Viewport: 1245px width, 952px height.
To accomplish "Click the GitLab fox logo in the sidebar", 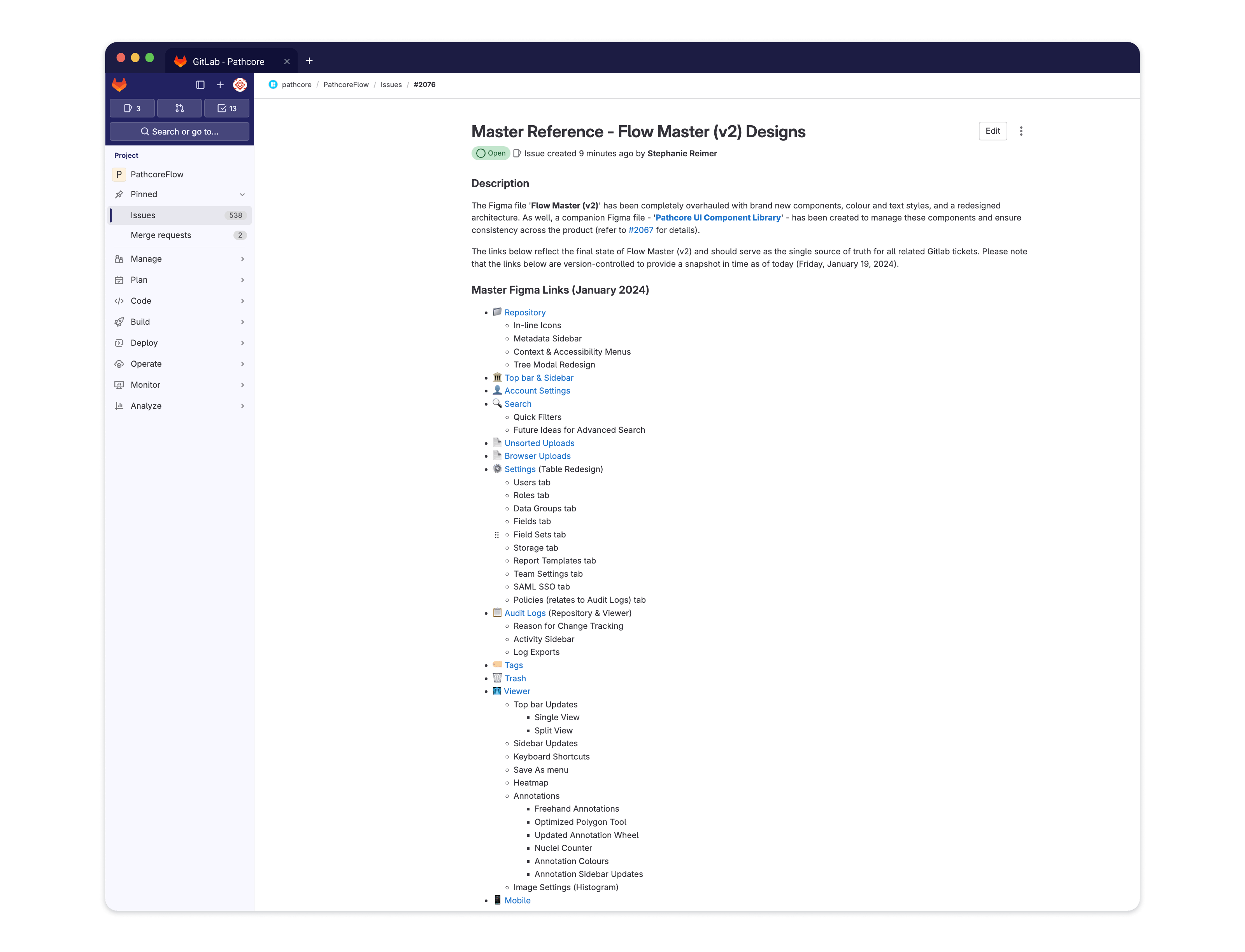I will (x=119, y=84).
